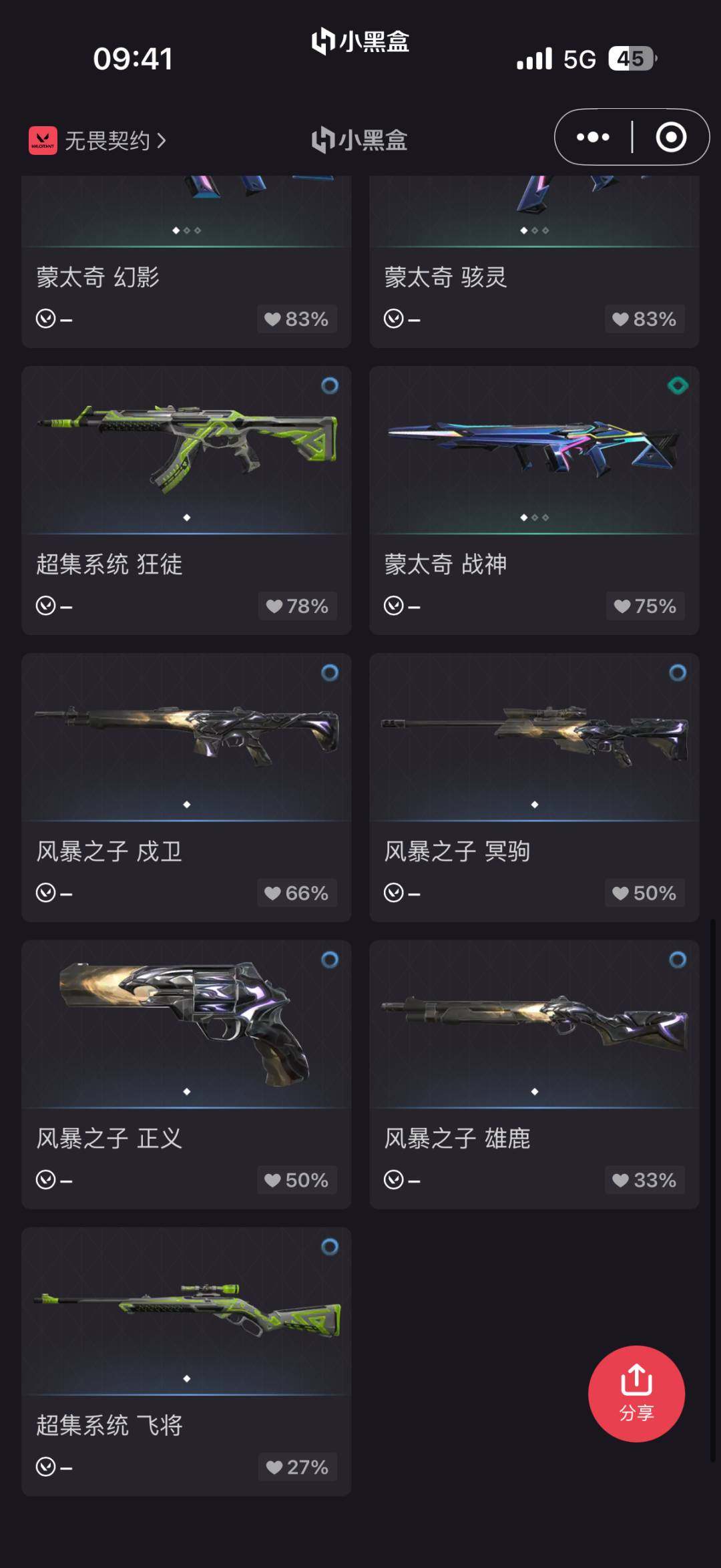Click the VP price icon under 风暴之子 戍卫

[45, 893]
